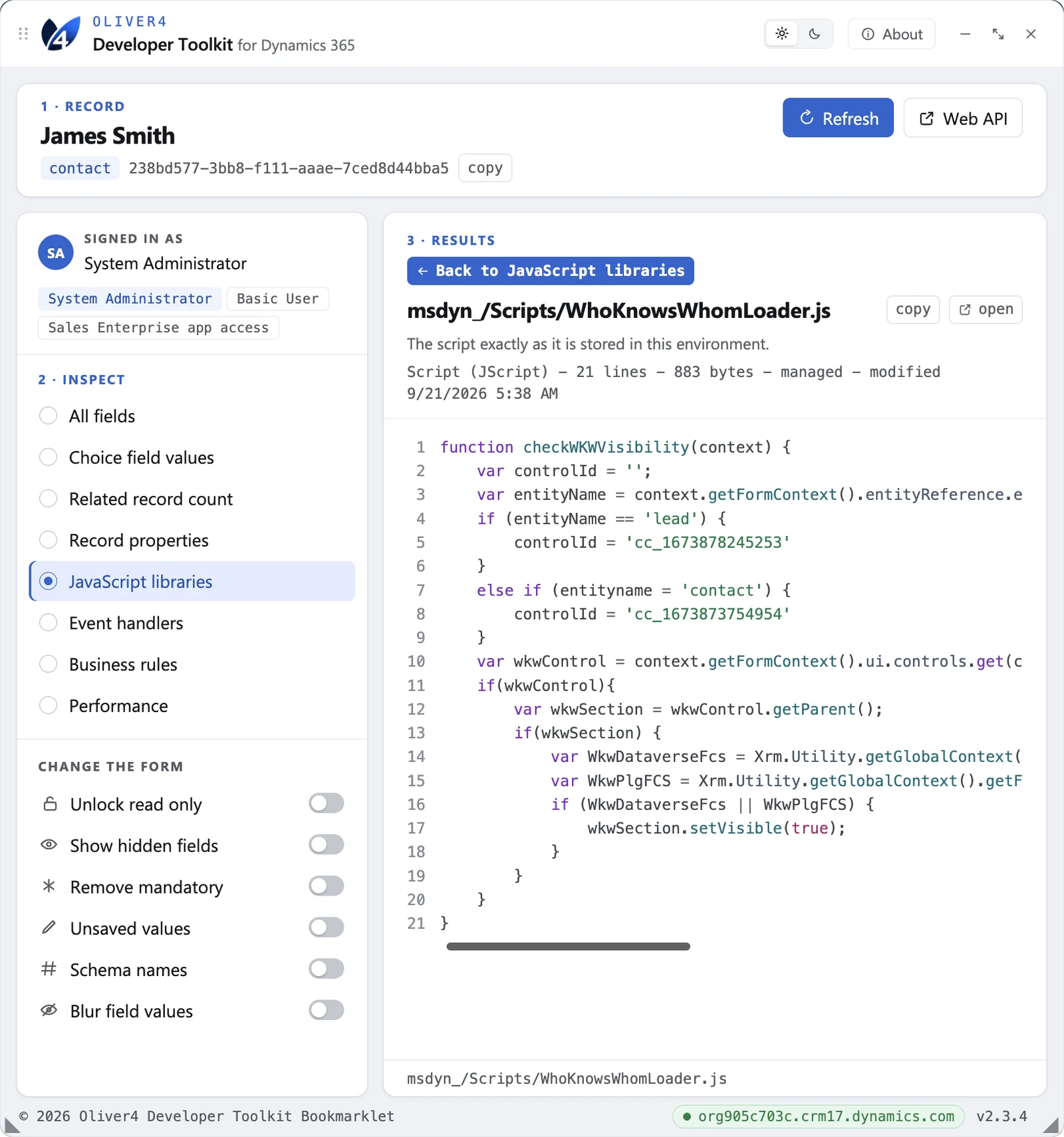Screen dimensions: 1064x1137
Task: Click the hash icon beside Schema names
Action: [49, 969]
